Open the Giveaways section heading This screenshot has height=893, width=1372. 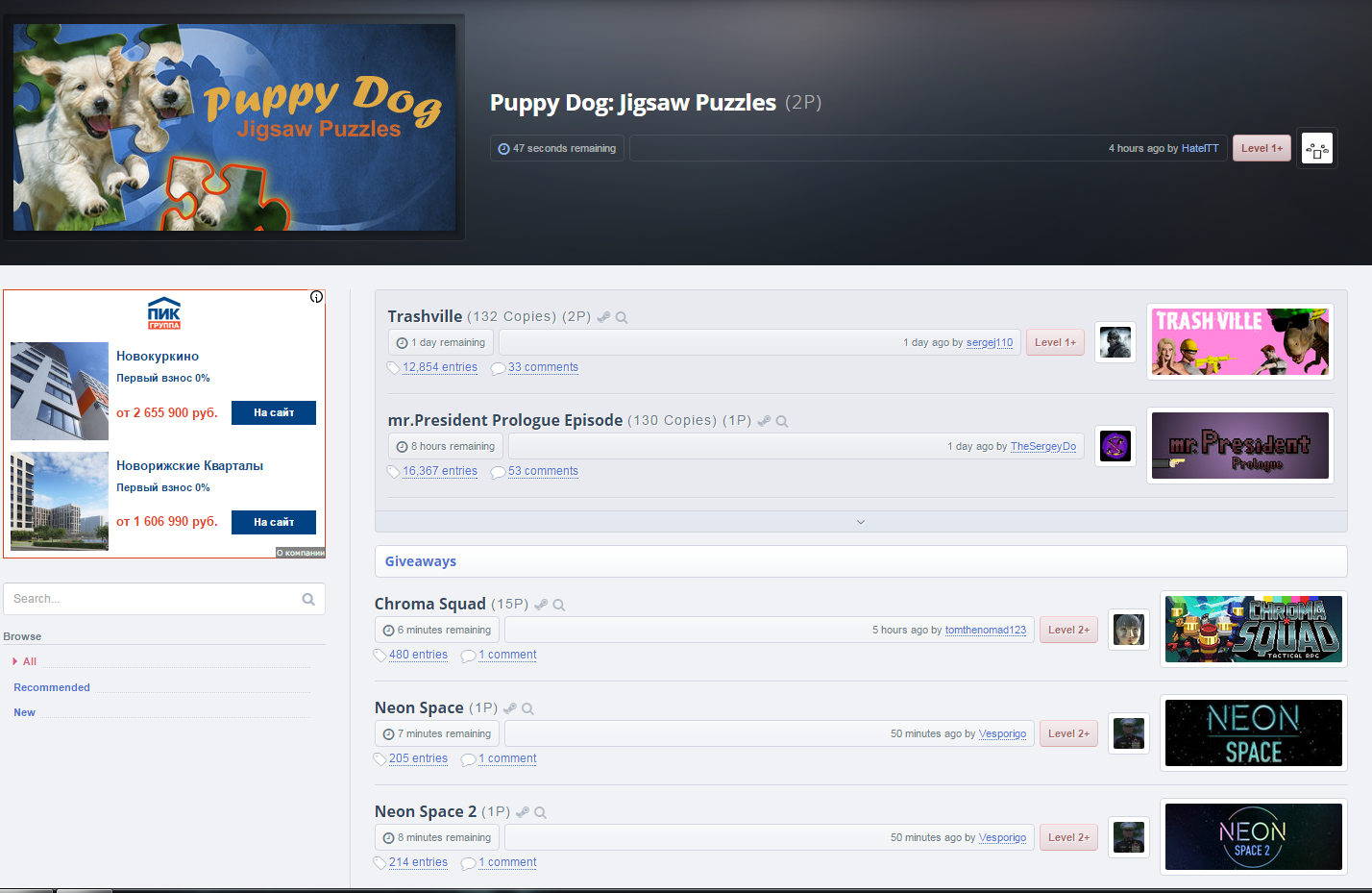click(421, 561)
